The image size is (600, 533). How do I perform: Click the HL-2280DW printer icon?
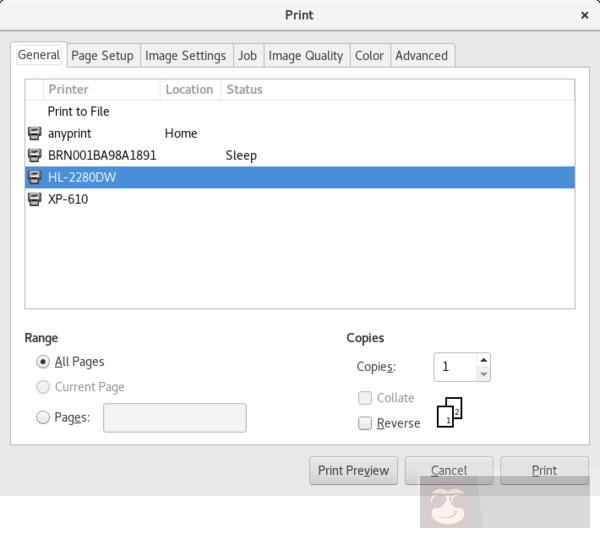tap(35, 177)
